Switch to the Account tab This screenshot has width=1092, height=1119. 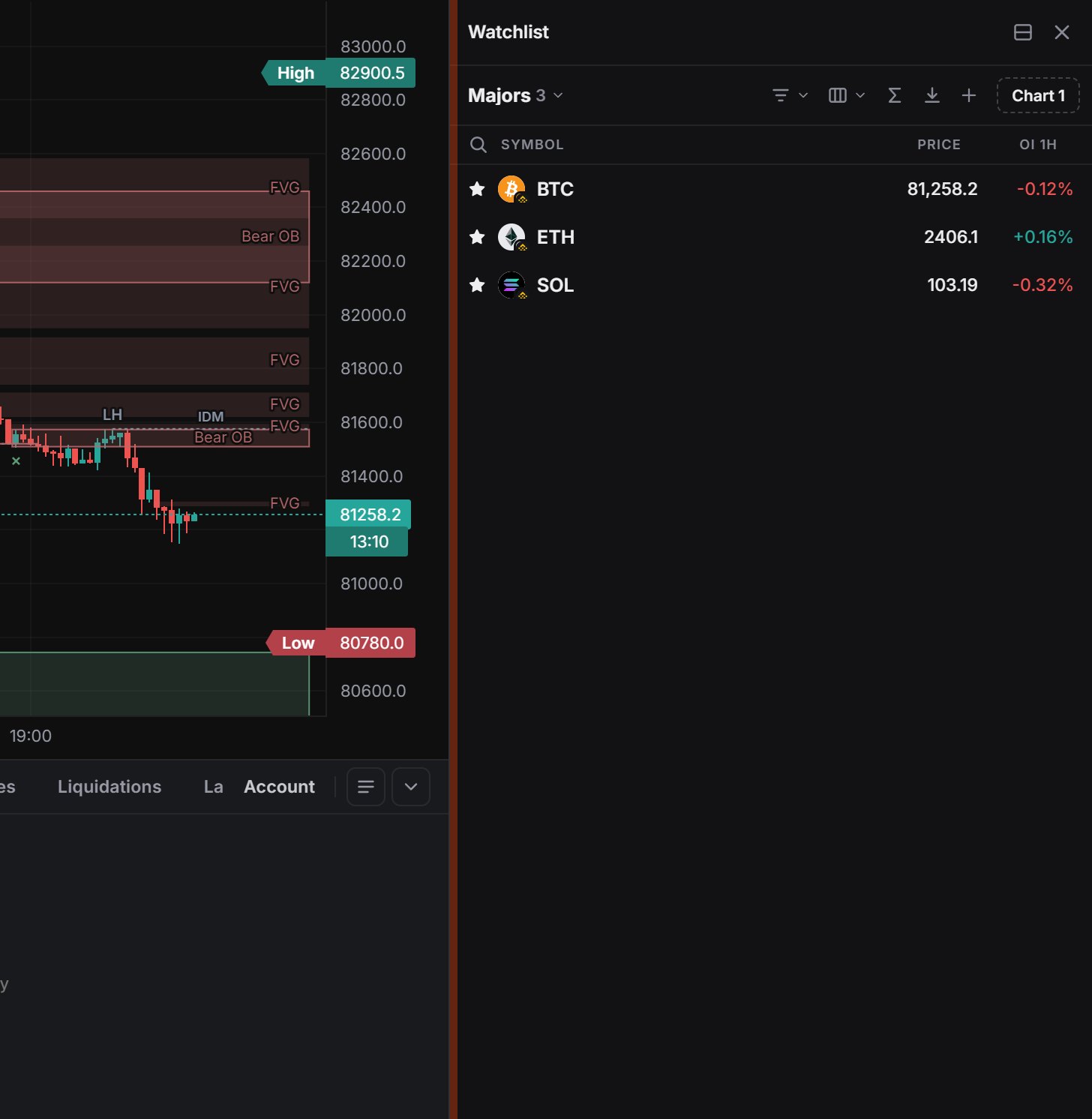point(279,787)
